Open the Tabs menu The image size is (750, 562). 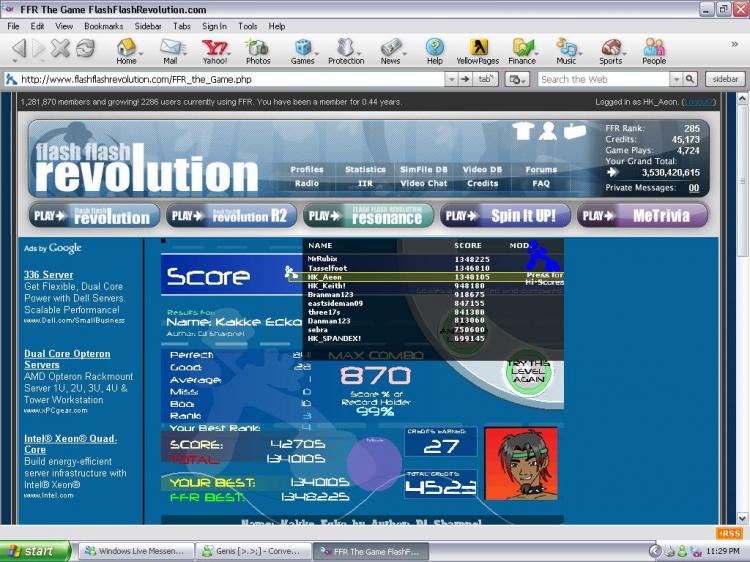tap(182, 26)
